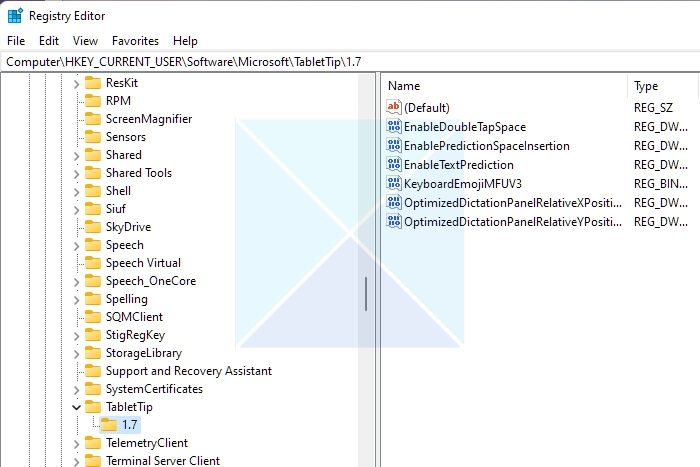
Task: Select the (Default) value name
Action: point(427,108)
